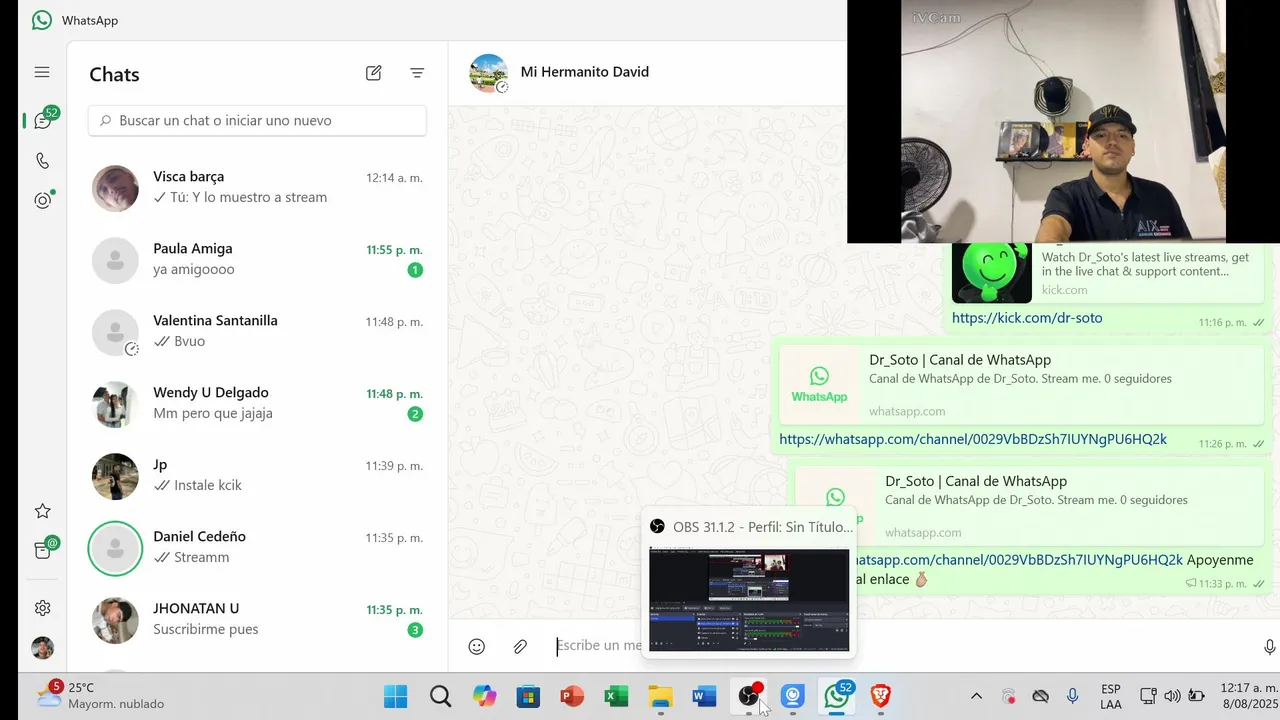The width and height of the screenshot is (1280, 720).
Task: Click the search chat input field
Action: pyautogui.click(x=257, y=120)
